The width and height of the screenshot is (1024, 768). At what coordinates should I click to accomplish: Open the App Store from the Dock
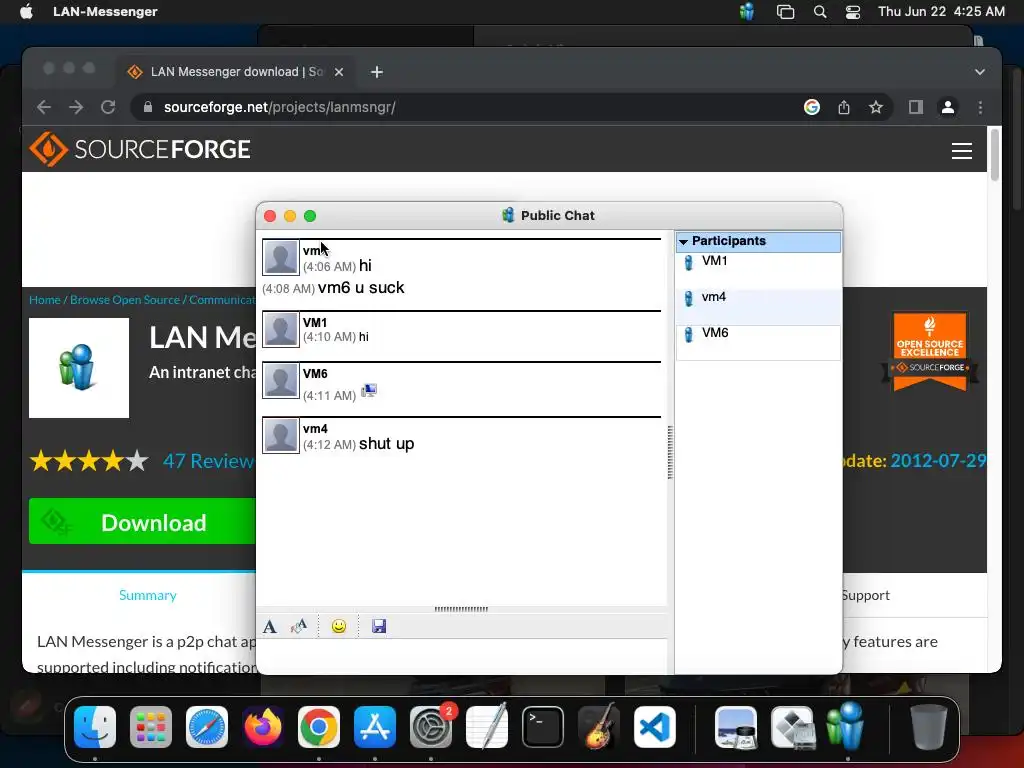pos(375,727)
